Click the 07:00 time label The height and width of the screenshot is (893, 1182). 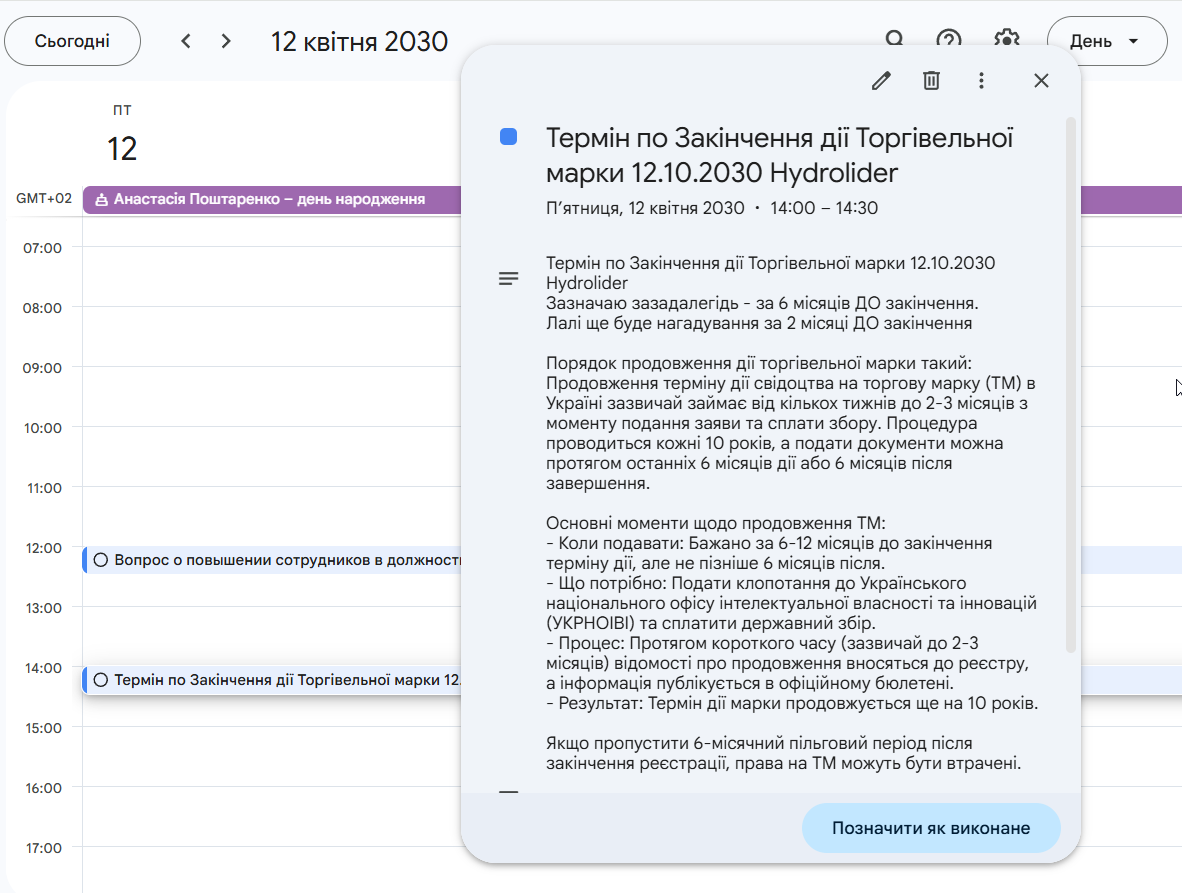[x=42, y=248]
